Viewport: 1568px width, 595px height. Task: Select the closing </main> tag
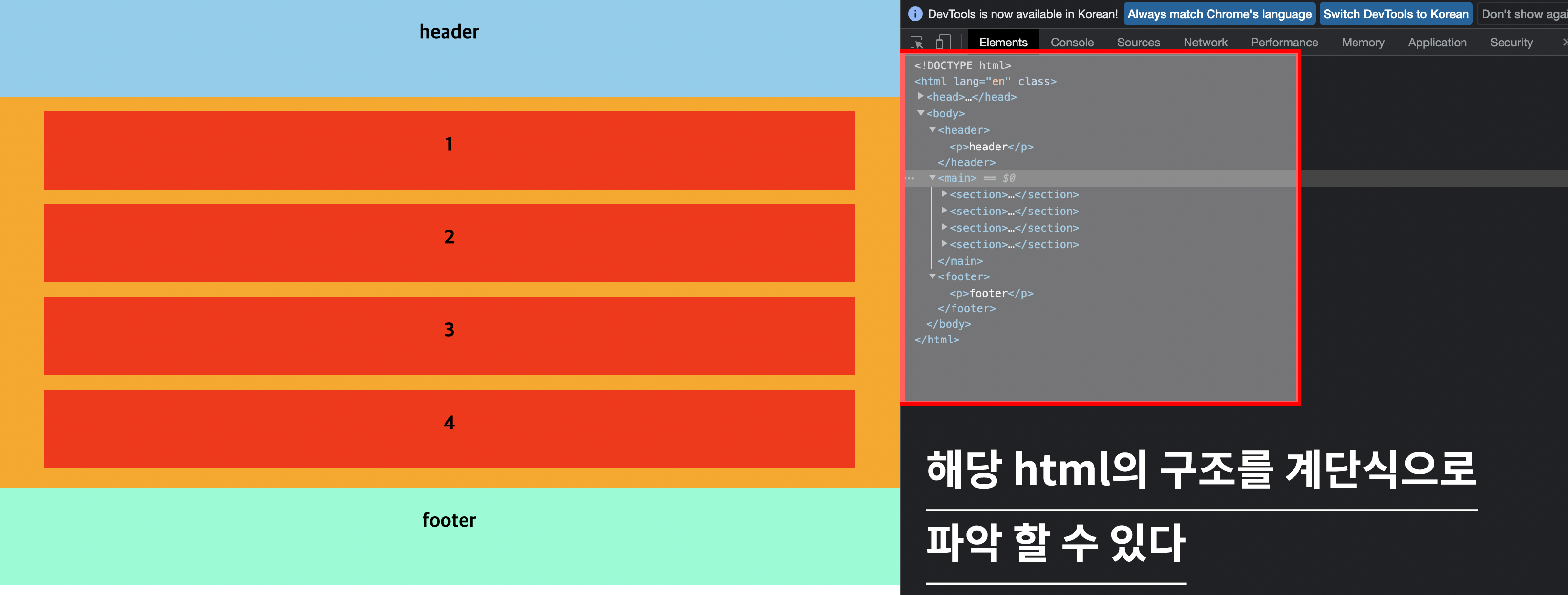(x=960, y=261)
